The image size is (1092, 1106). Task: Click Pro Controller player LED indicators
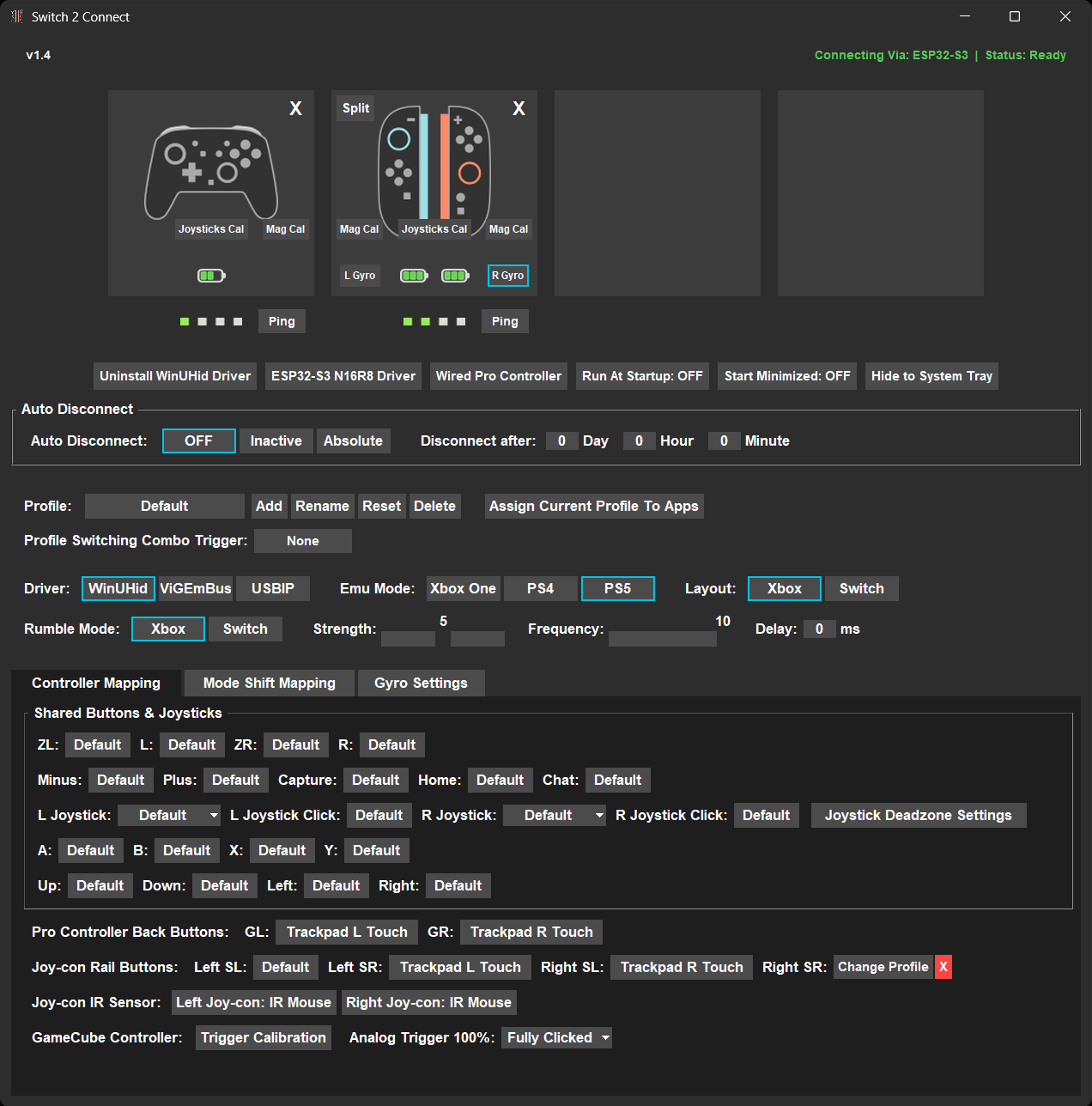point(211,321)
